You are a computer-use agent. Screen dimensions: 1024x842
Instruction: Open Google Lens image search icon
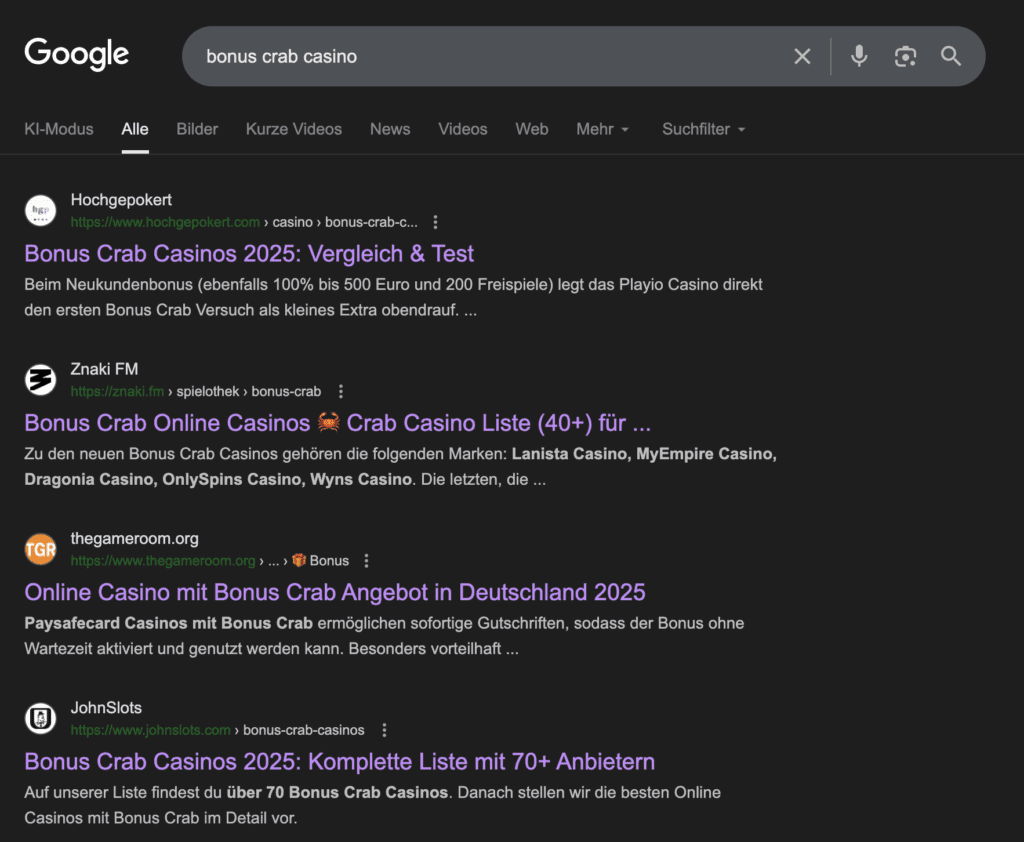[x=905, y=56]
